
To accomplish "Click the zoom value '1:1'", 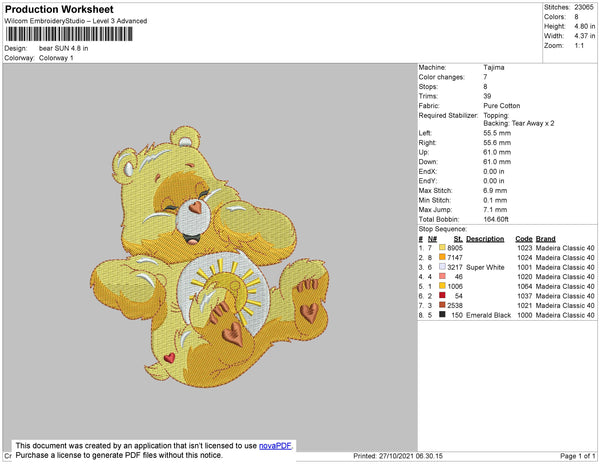I will [579, 46].
